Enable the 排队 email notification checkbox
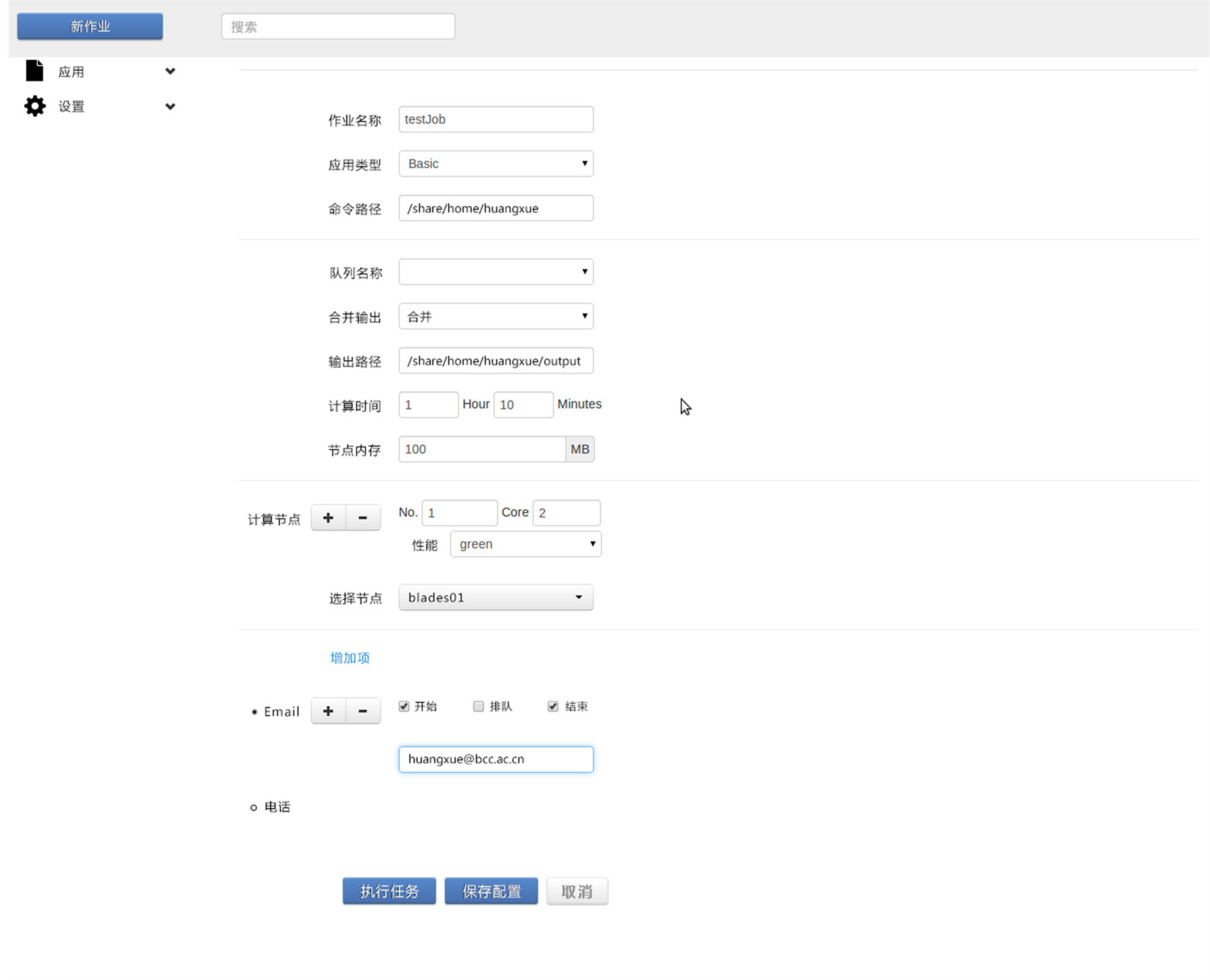Image resolution: width=1210 pixels, height=980 pixels. (x=478, y=706)
